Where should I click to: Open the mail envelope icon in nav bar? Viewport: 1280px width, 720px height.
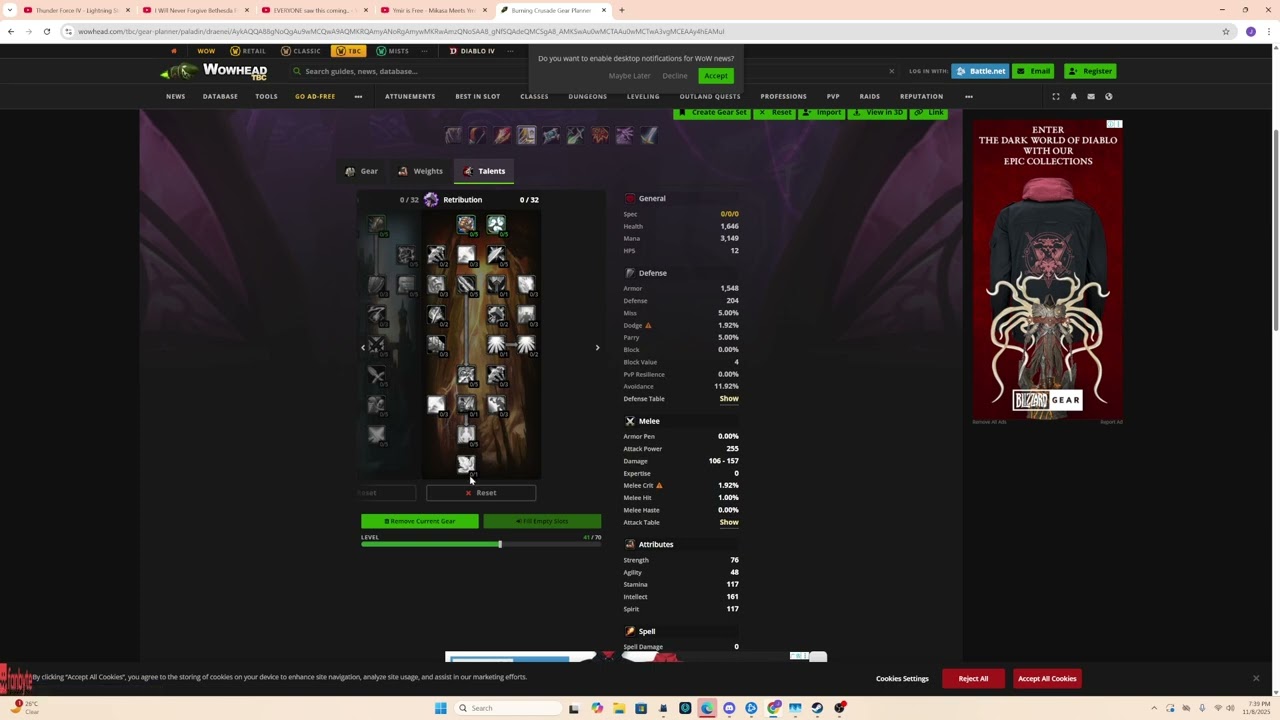pyautogui.click(x=1091, y=96)
